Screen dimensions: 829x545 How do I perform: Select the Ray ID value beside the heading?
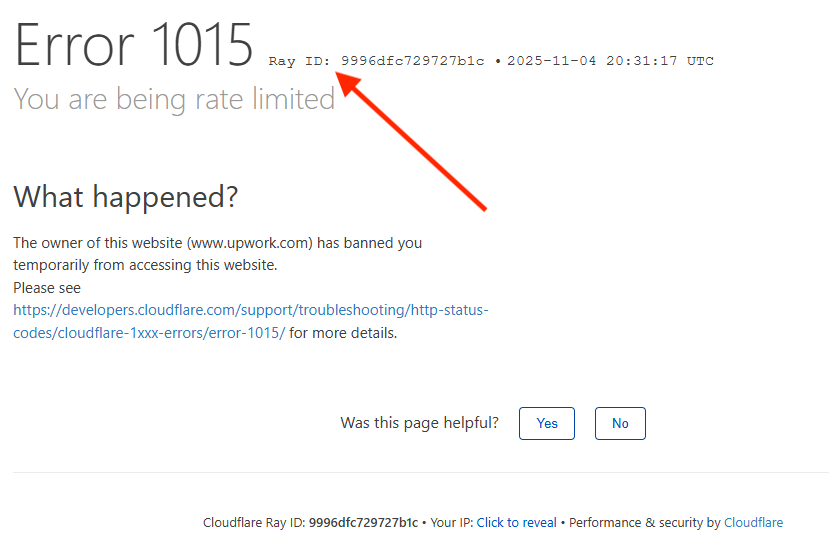[412, 61]
